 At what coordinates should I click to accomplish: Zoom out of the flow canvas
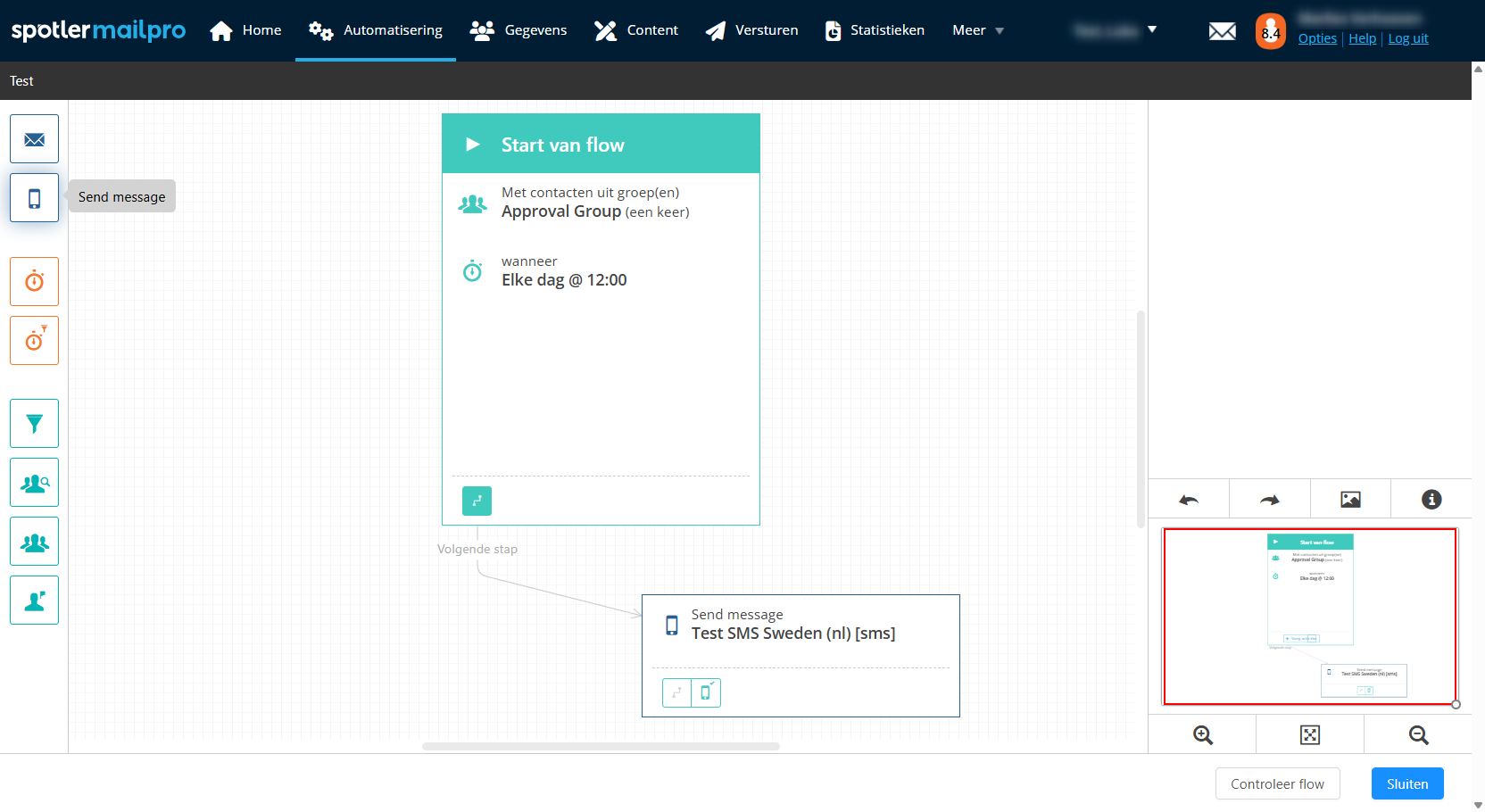1418,735
